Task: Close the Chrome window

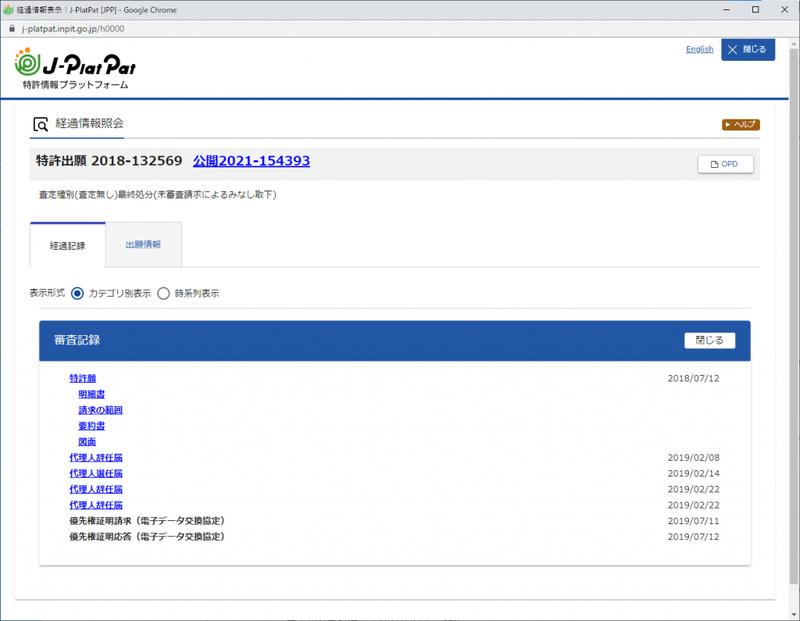Action: (784, 10)
